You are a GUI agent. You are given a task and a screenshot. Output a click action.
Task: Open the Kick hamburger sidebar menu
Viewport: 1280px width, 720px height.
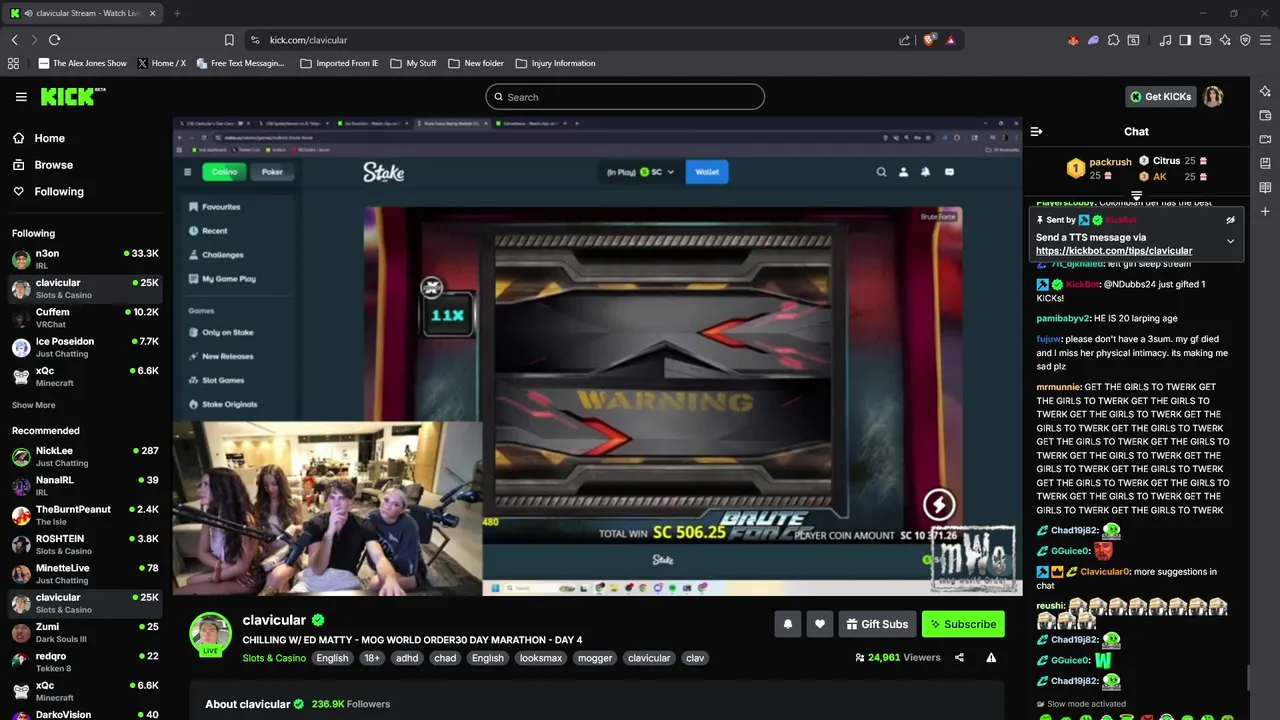coord(21,97)
